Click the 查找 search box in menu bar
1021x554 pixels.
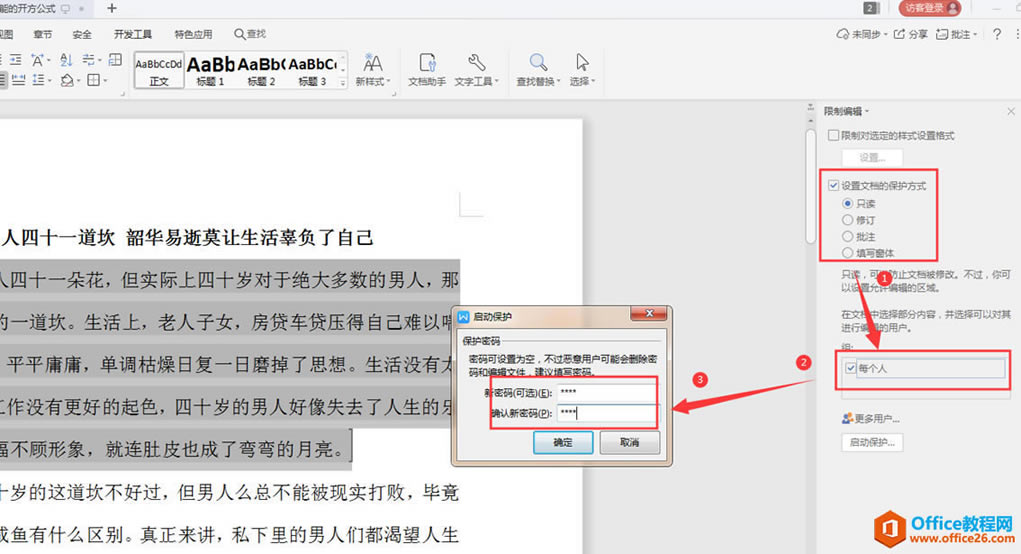pyautogui.click(x=250, y=34)
